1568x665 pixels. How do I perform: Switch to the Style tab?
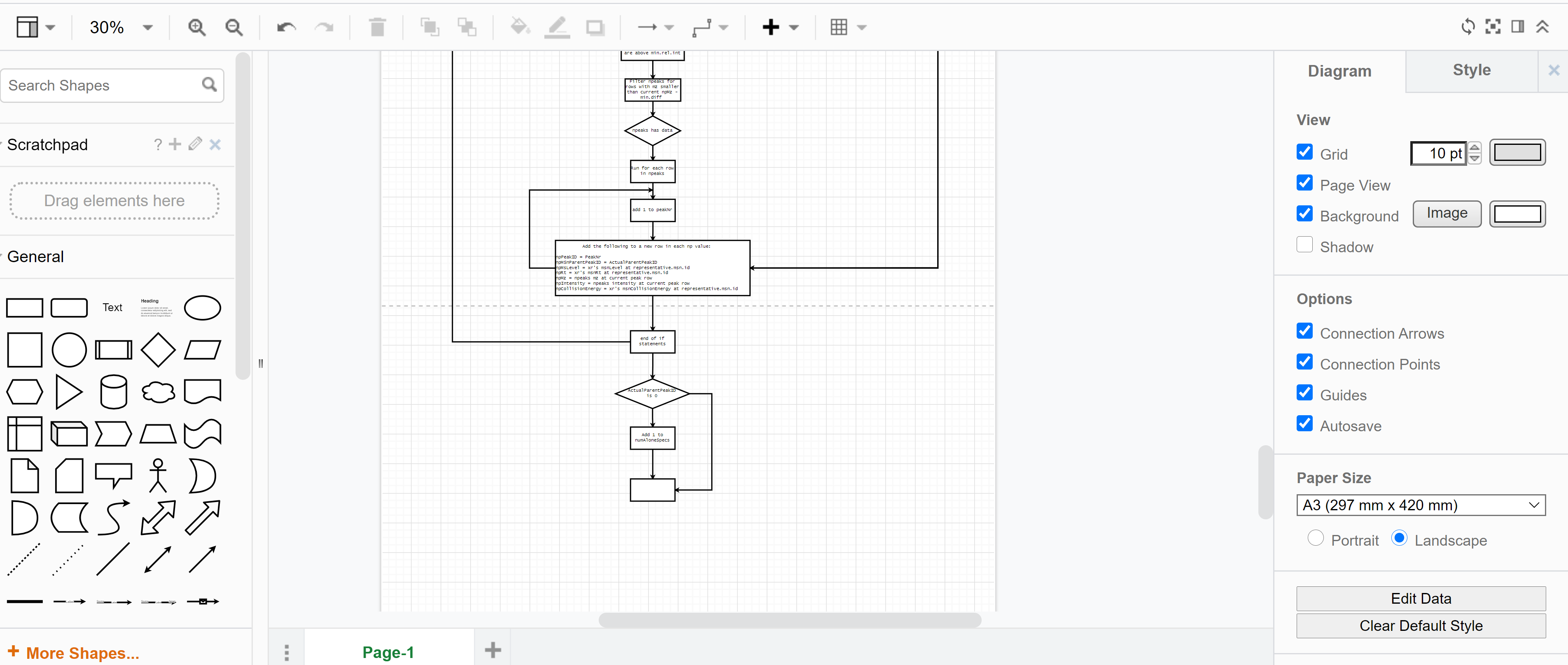pos(1471,70)
